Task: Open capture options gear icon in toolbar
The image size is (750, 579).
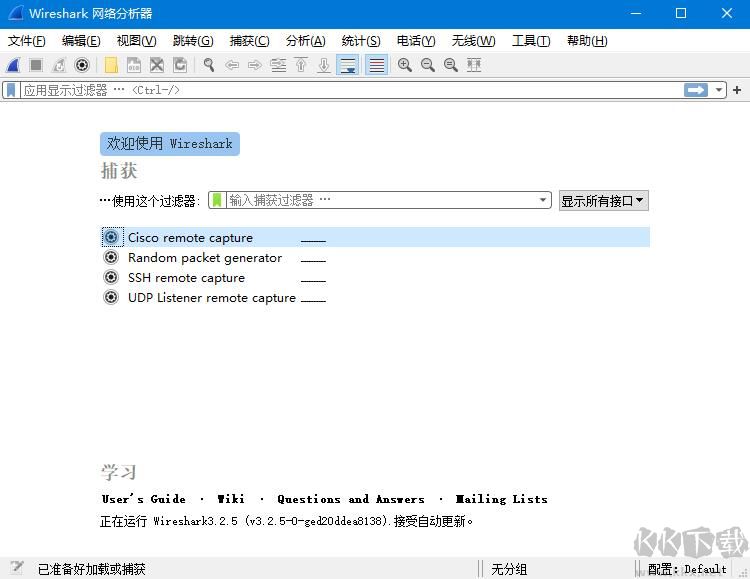Action: click(82, 65)
